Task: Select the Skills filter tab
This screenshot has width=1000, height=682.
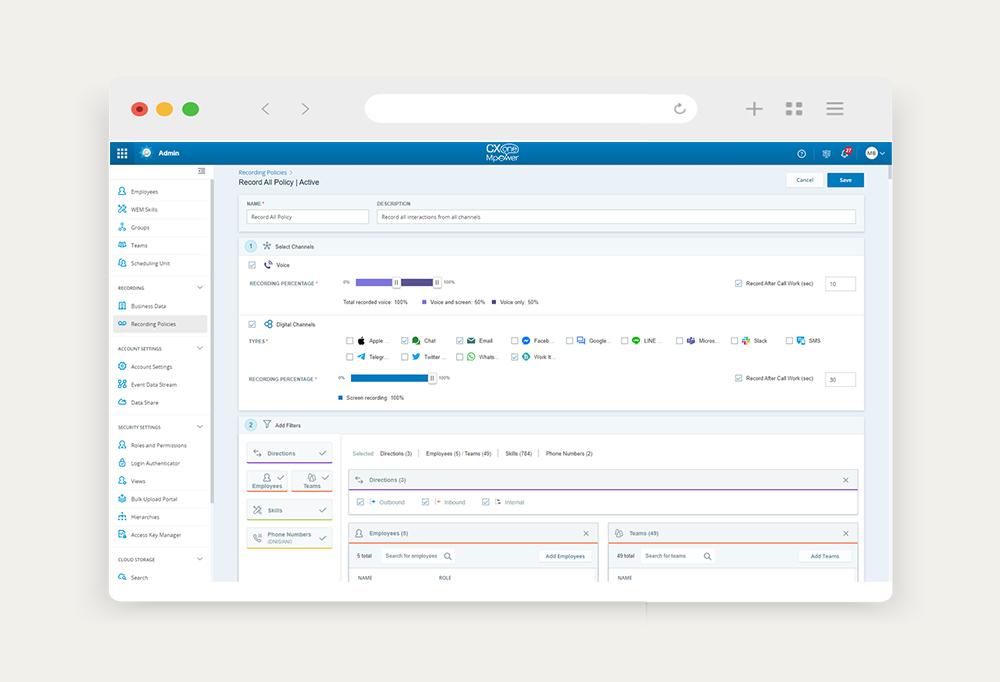Action: pos(289,510)
